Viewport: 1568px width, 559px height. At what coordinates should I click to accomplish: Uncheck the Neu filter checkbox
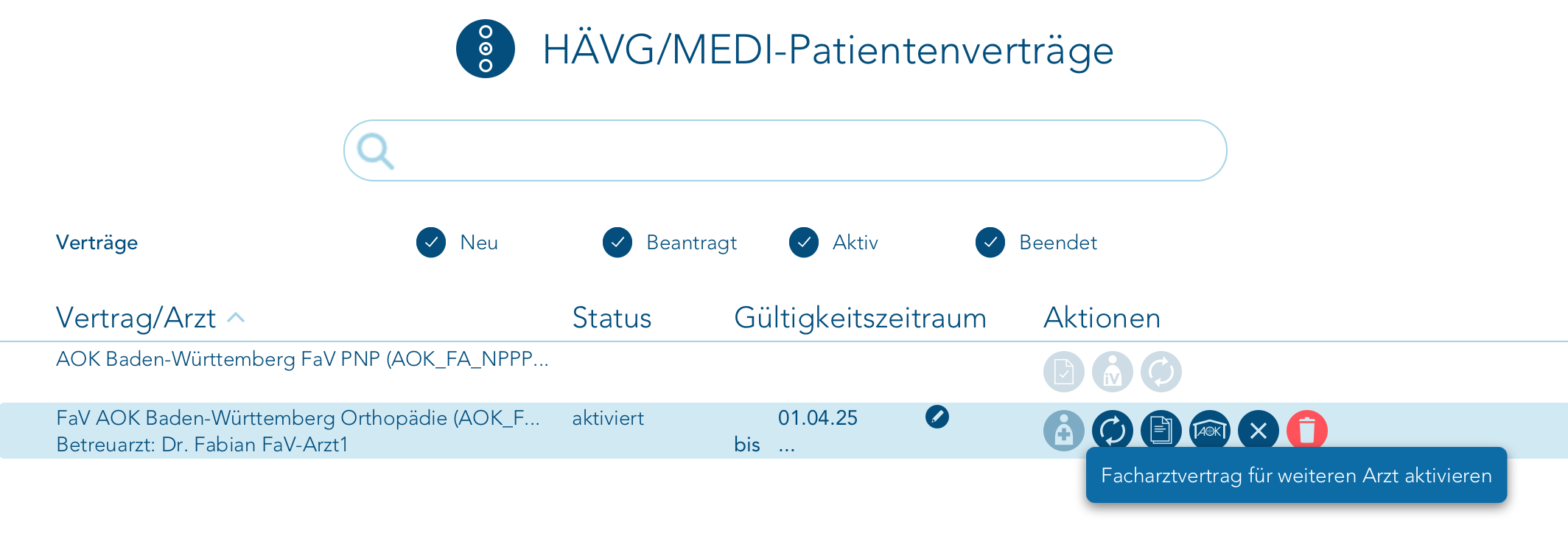[431, 243]
